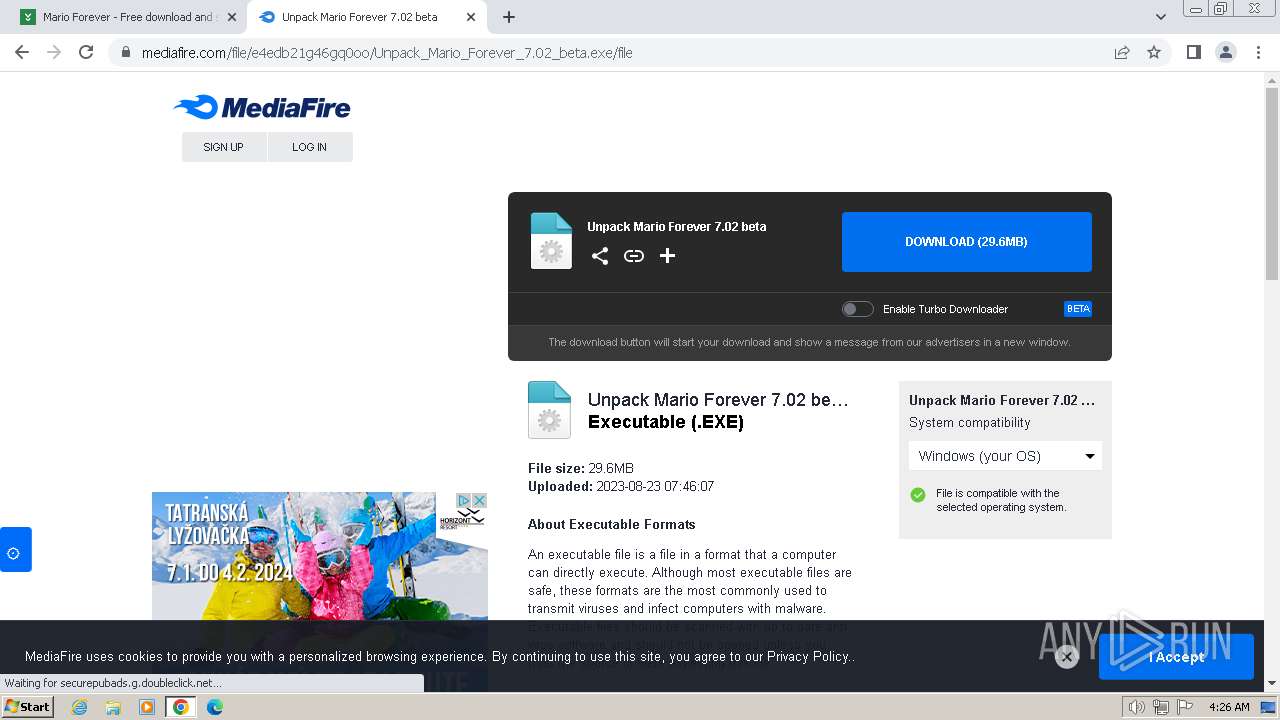
Task: Click the BETA badge
Action: click(x=1078, y=309)
